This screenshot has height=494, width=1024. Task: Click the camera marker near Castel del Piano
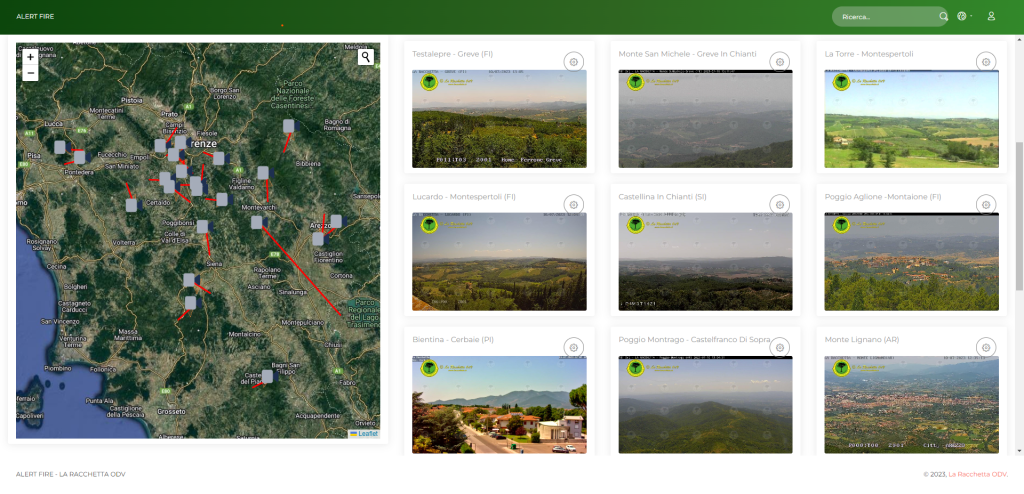[267, 376]
